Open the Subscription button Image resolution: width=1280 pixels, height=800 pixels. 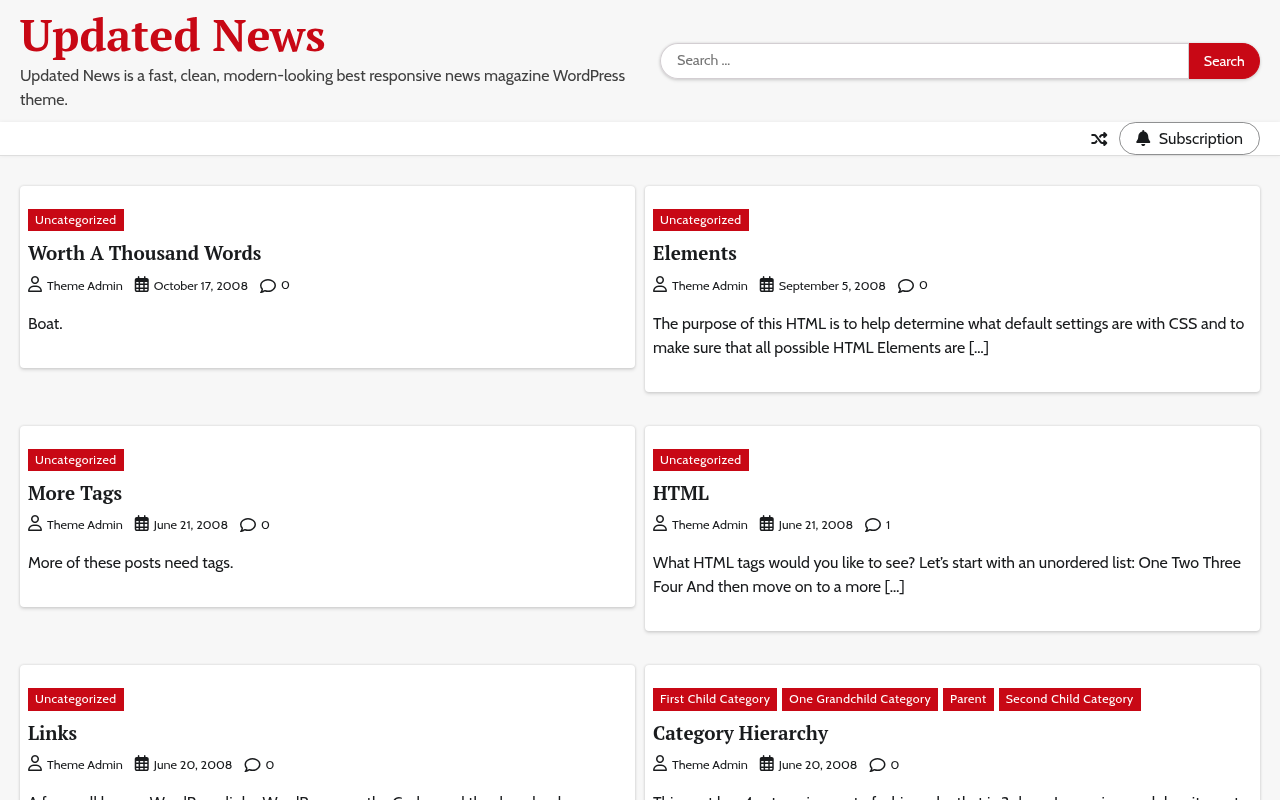pyautogui.click(x=1189, y=139)
